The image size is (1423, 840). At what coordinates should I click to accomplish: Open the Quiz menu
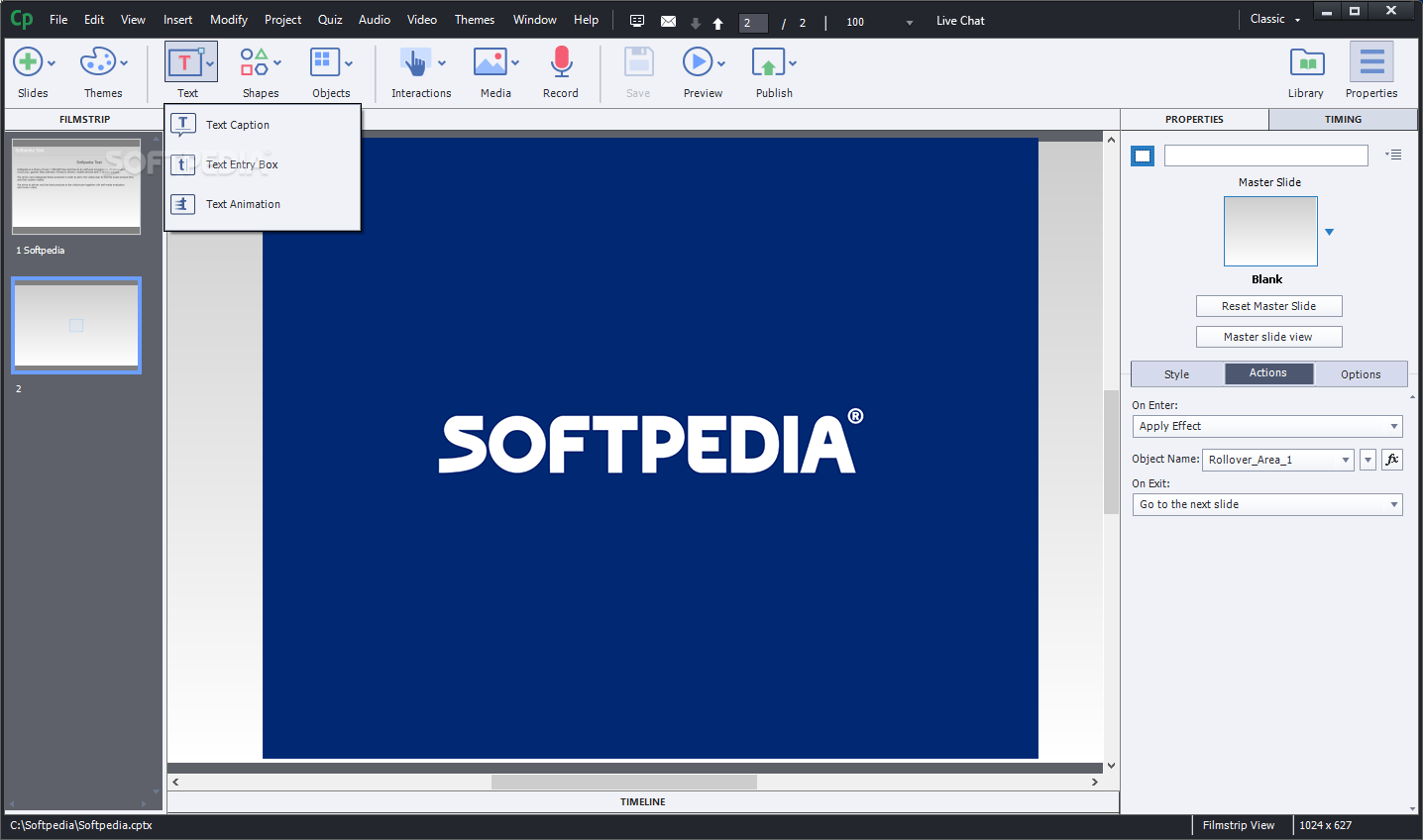point(330,20)
